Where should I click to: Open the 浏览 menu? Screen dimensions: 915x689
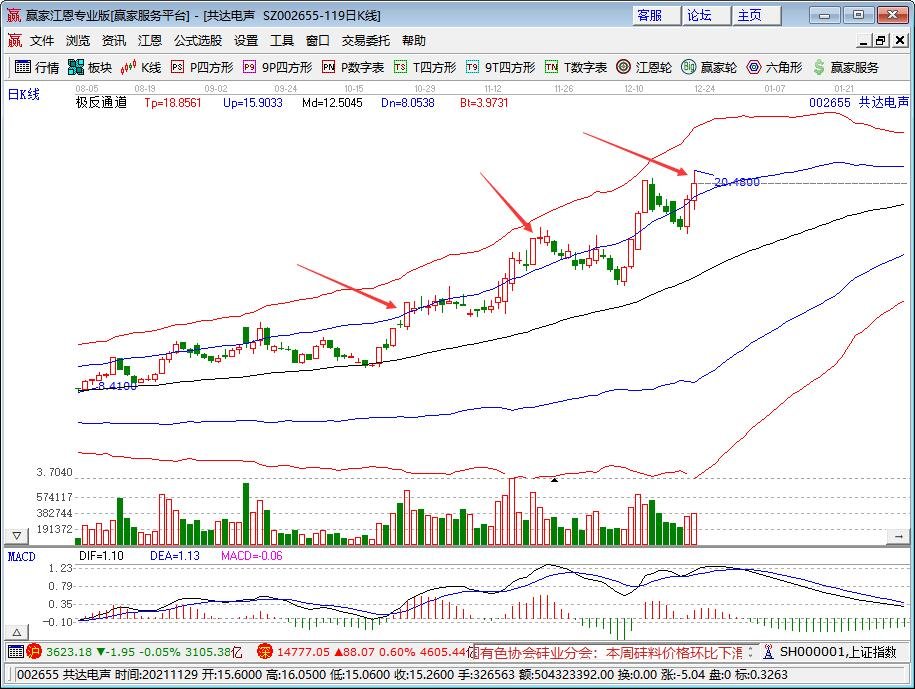pyautogui.click(x=78, y=41)
